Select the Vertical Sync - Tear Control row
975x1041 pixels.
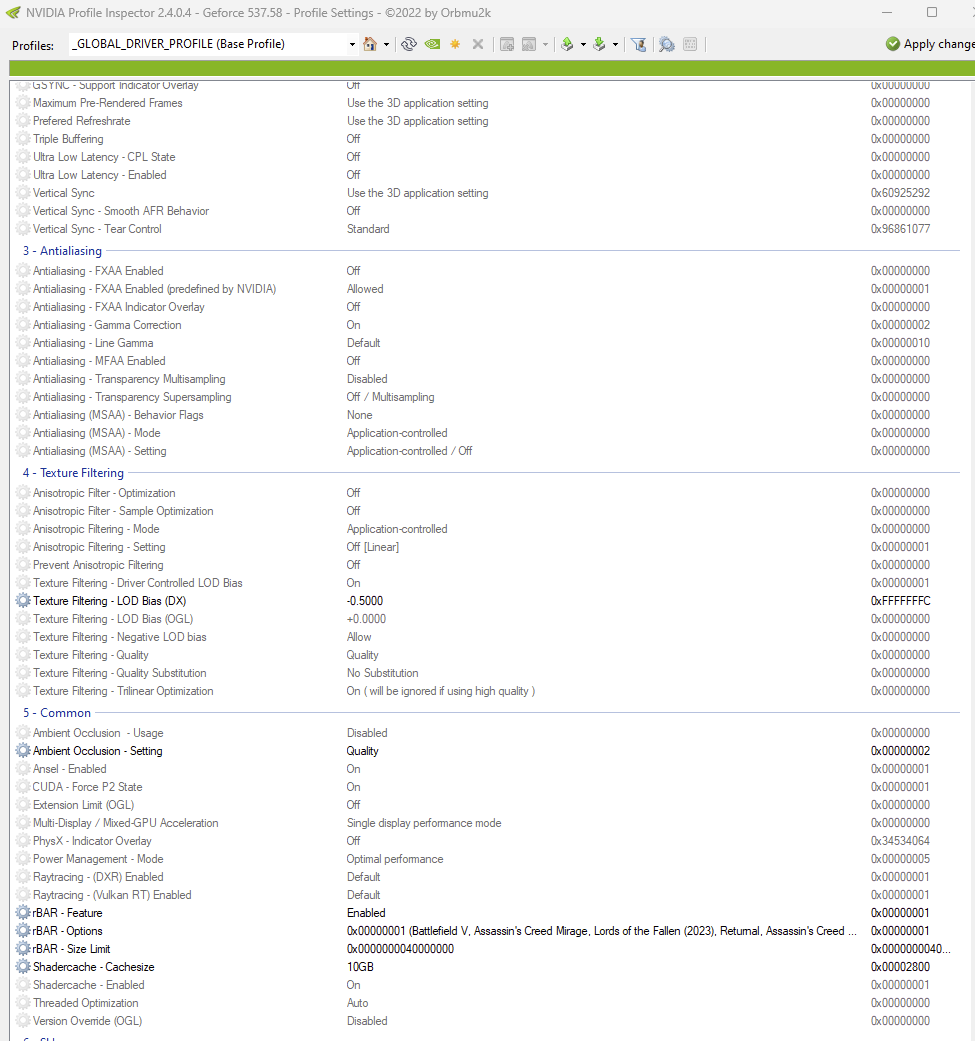pos(487,228)
